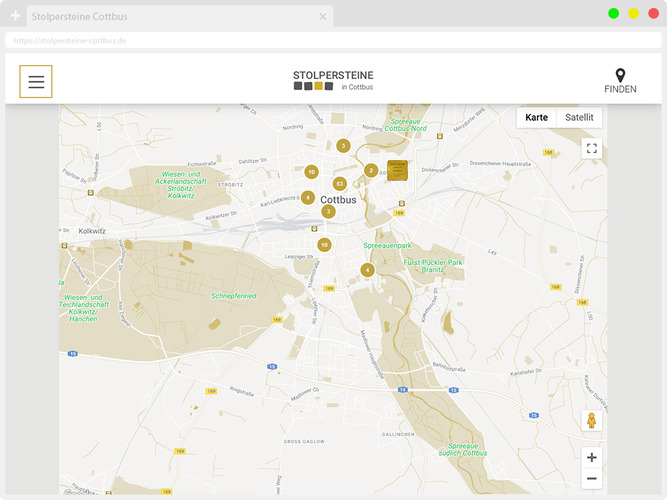Switch map to Satellit view

pos(579,117)
